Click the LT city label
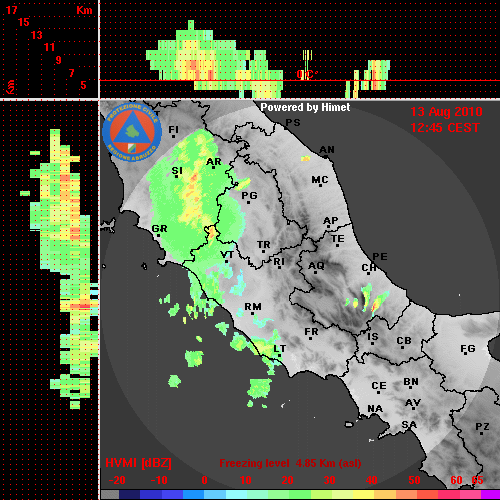 pos(280,349)
